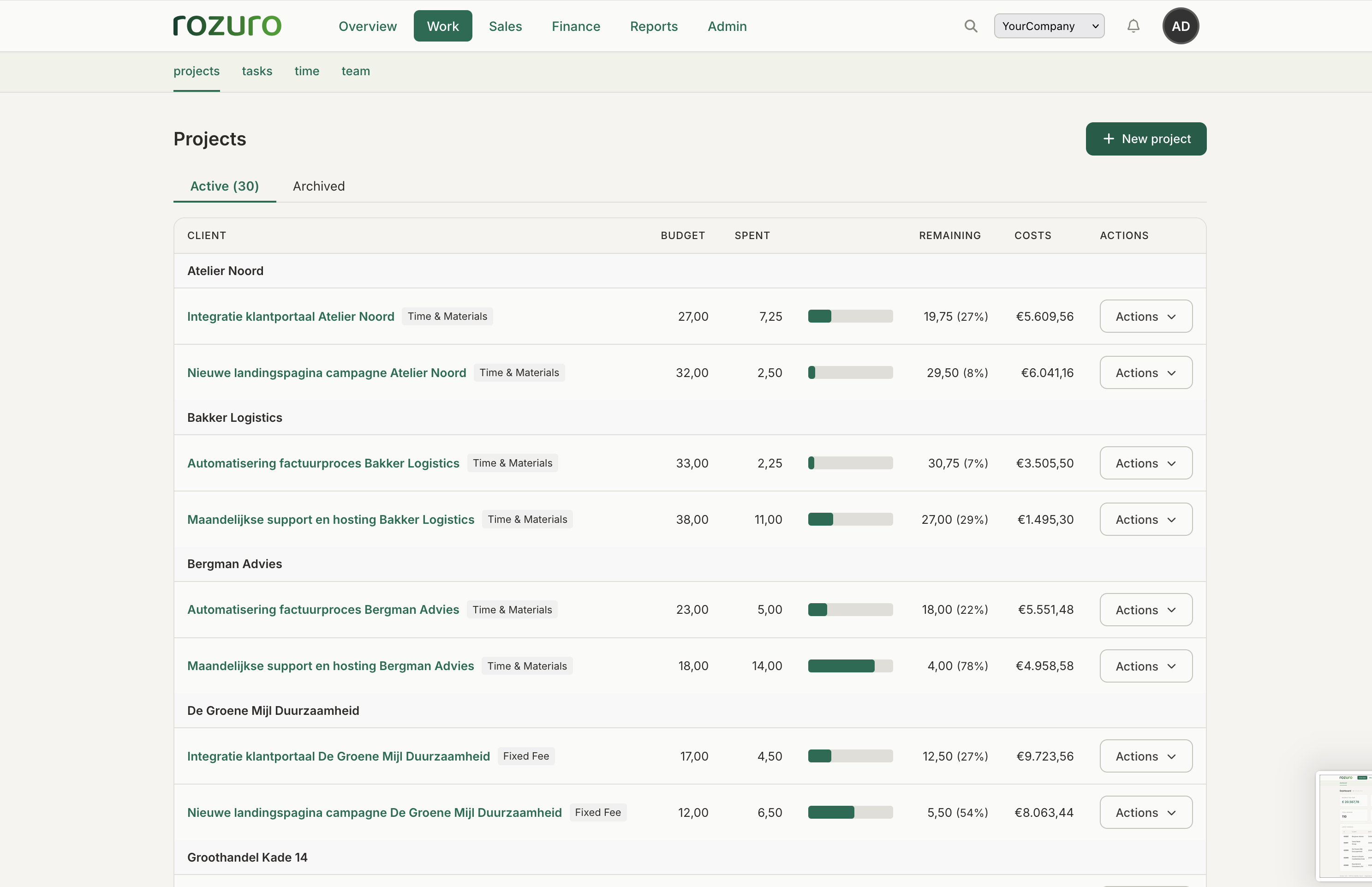This screenshot has height=887, width=1372.
Task: Show the Archived projects tab
Action: (x=318, y=186)
